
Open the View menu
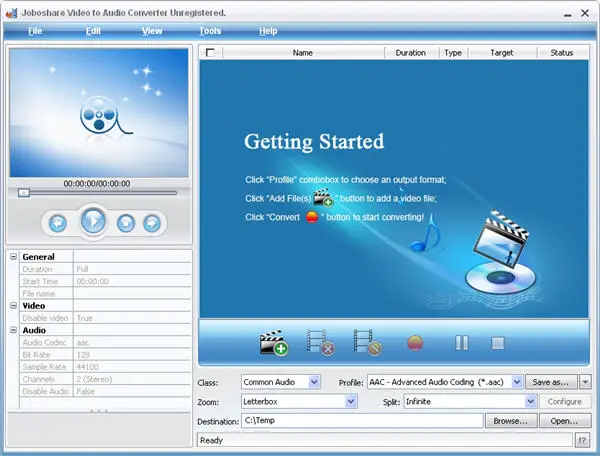pyautogui.click(x=152, y=31)
